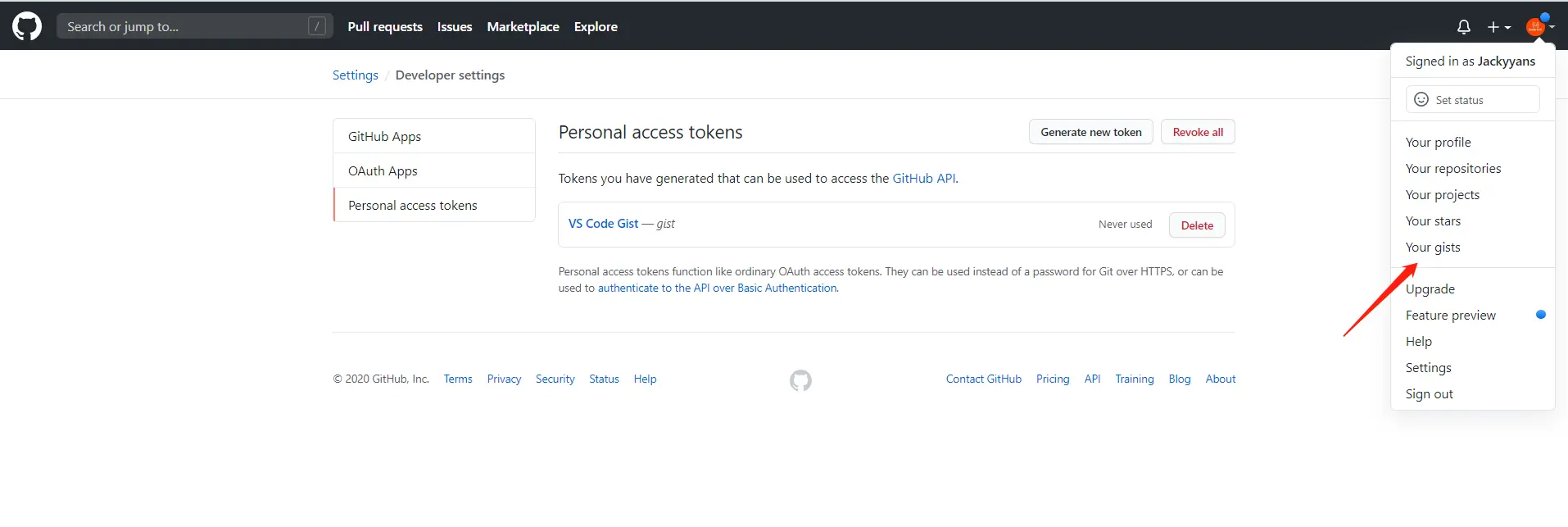Open the plus create-new dropdown
1568x527 pixels.
coord(1498,27)
